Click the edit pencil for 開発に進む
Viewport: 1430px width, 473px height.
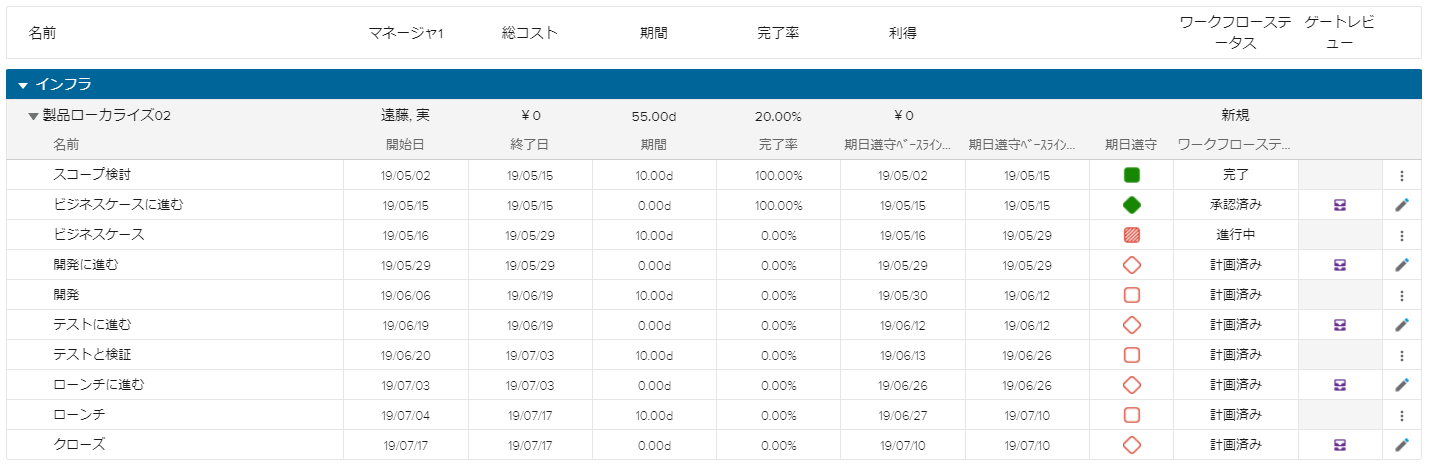coord(1401,265)
